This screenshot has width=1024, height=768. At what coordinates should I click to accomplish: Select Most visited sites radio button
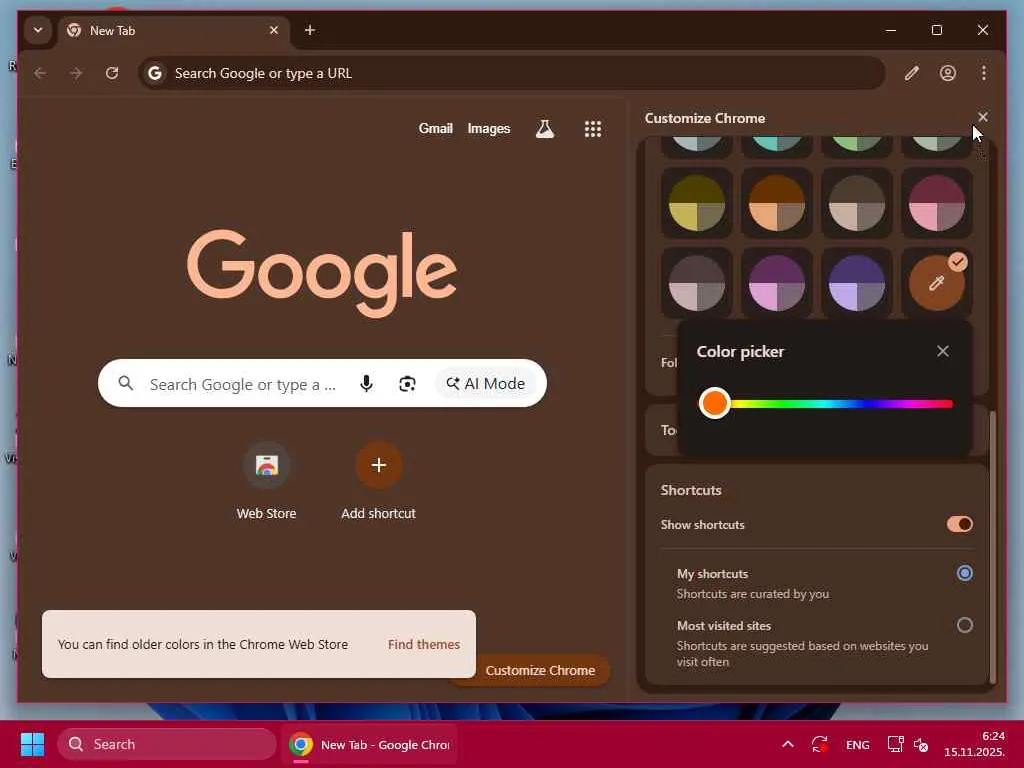(965, 625)
